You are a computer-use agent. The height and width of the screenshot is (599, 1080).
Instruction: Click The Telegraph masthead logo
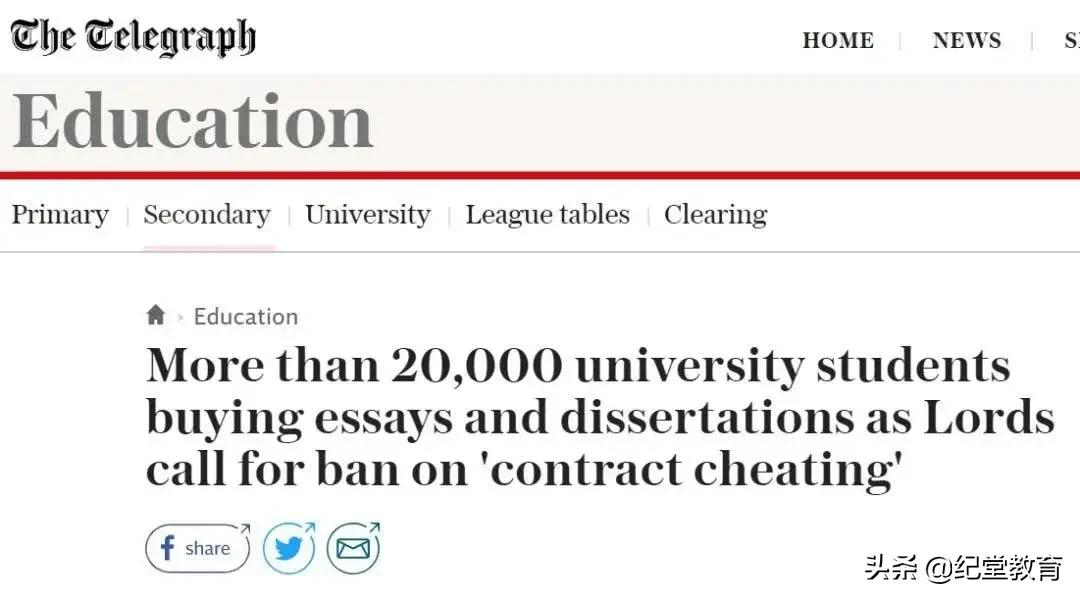(133, 38)
